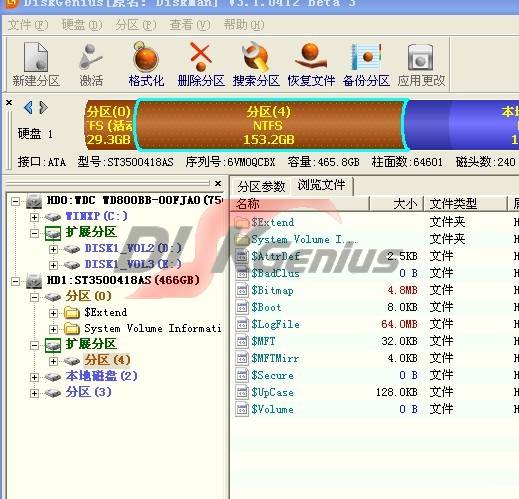
Task: Sort file list by 大小 column header
Action: 396,204
